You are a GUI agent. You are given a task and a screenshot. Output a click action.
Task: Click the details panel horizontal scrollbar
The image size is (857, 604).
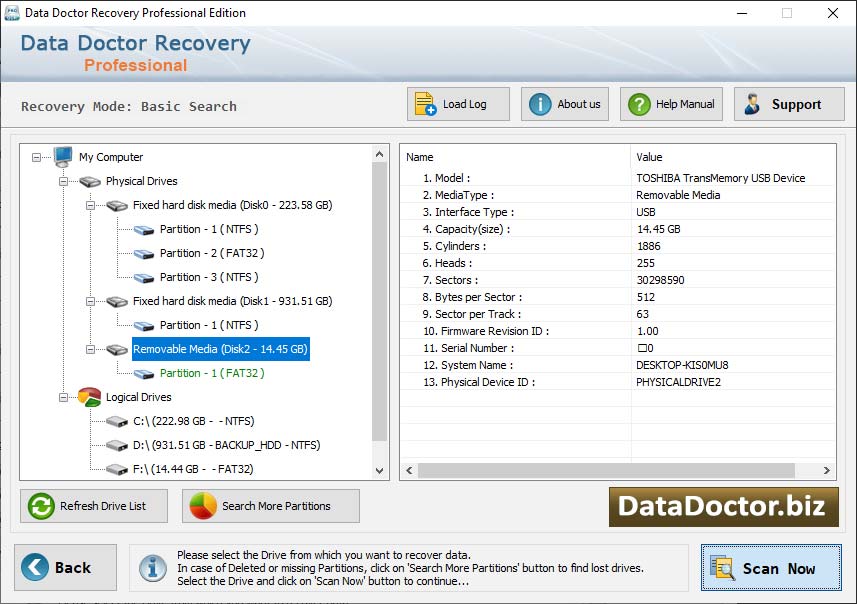(x=606, y=470)
